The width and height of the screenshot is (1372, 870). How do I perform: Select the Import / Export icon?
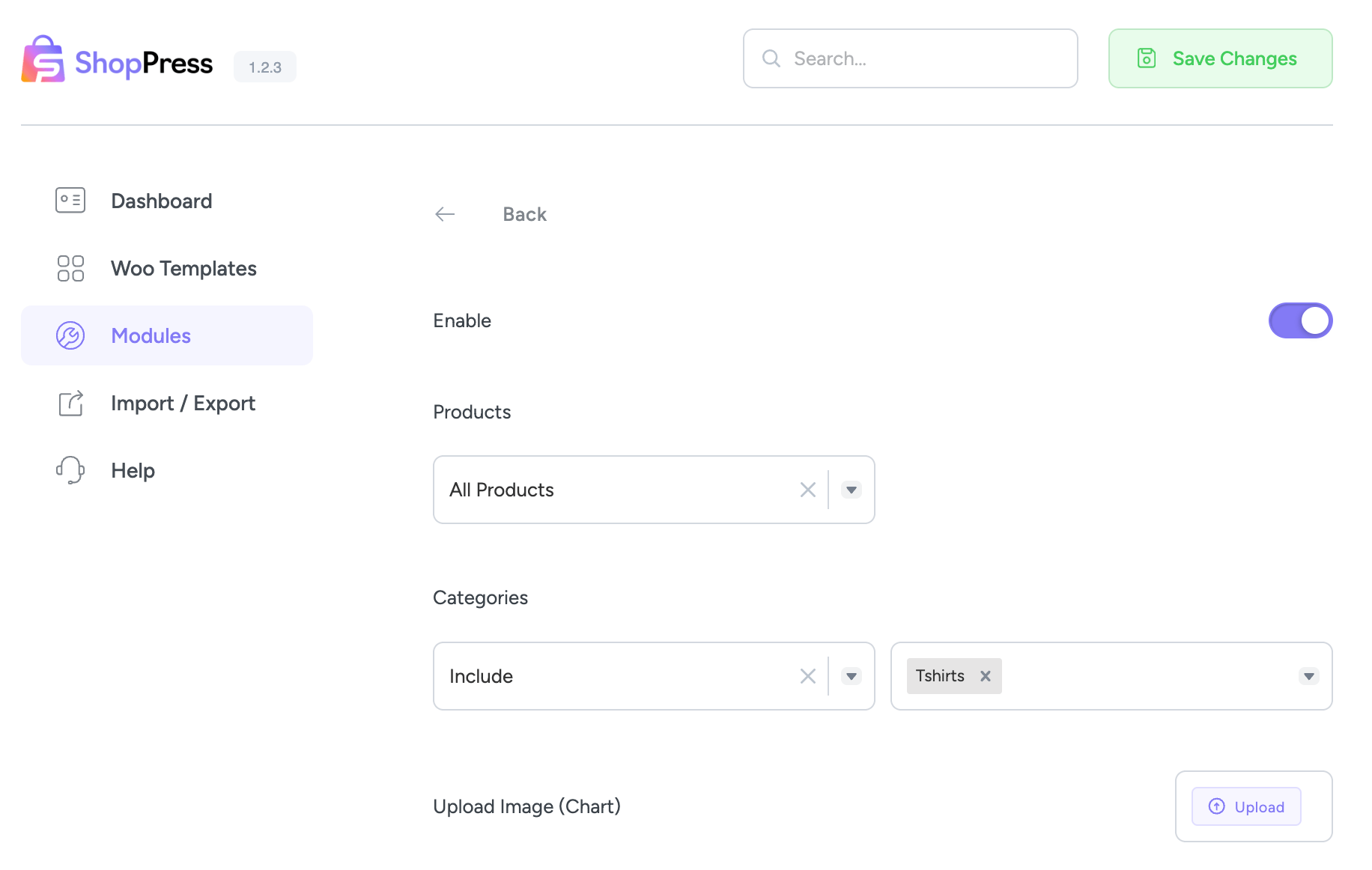pyautogui.click(x=70, y=403)
